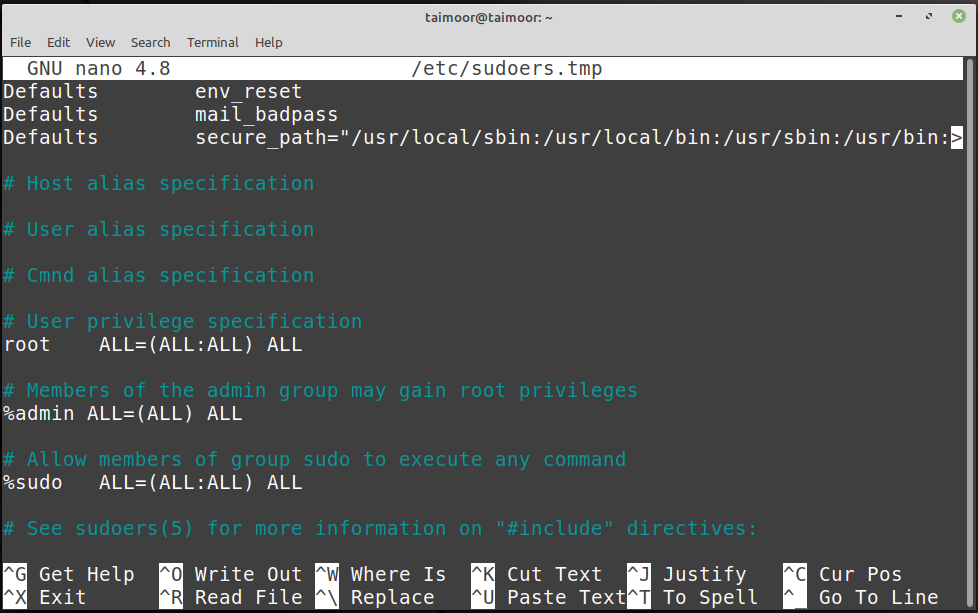Place cursor on the root ALL=(ALL:ALL) line

coord(153,344)
